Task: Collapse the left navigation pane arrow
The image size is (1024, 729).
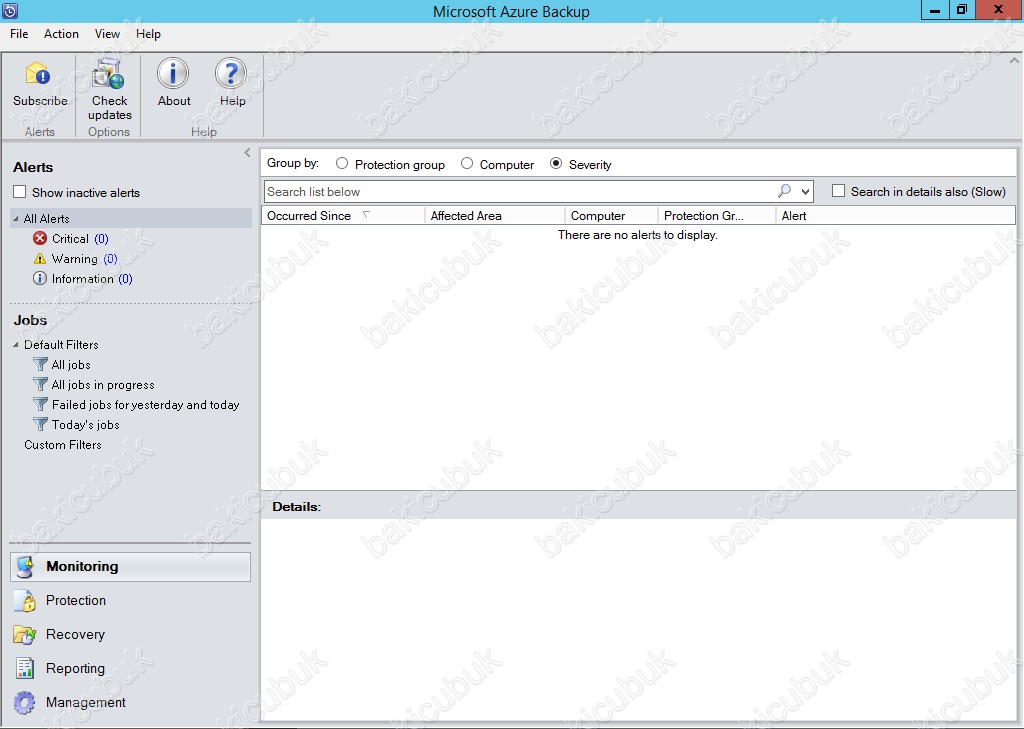Action: point(247,153)
